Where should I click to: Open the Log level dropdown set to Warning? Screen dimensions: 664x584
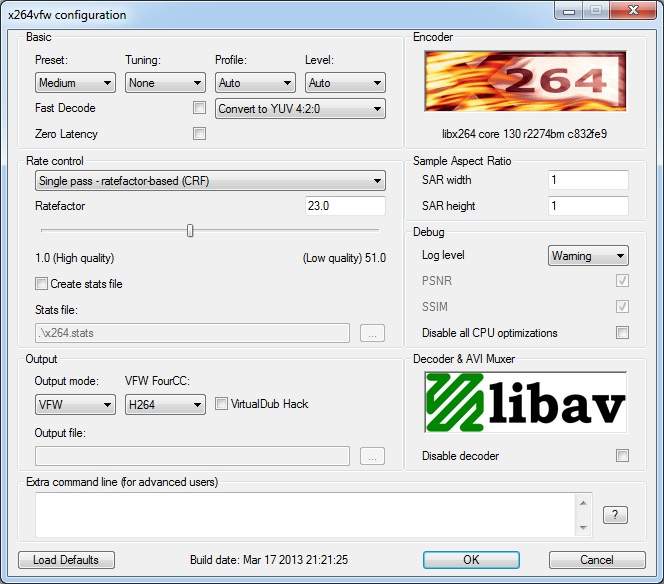(588, 256)
